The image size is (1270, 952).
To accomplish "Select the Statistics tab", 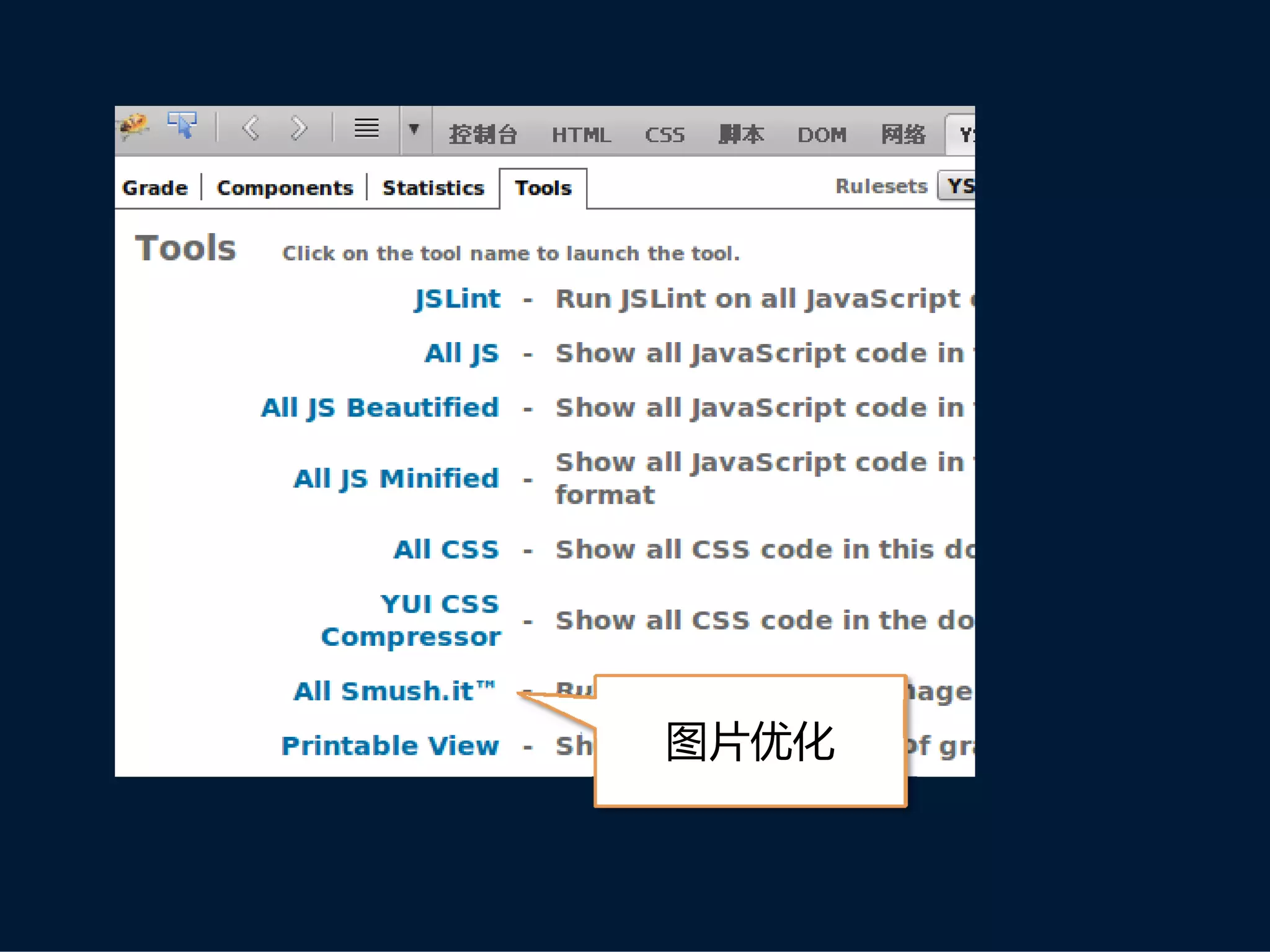I will click(433, 188).
